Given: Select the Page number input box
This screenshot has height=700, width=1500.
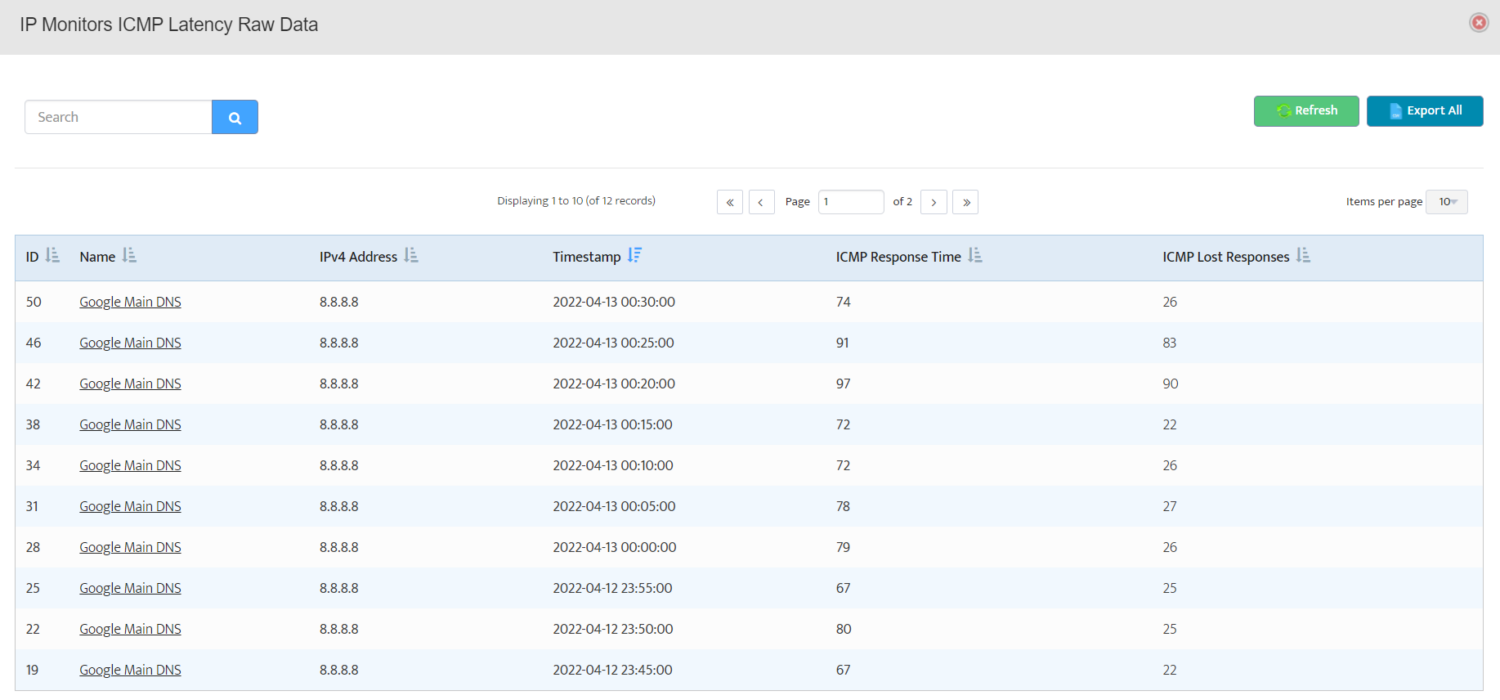Looking at the screenshot, I should 850,201.
